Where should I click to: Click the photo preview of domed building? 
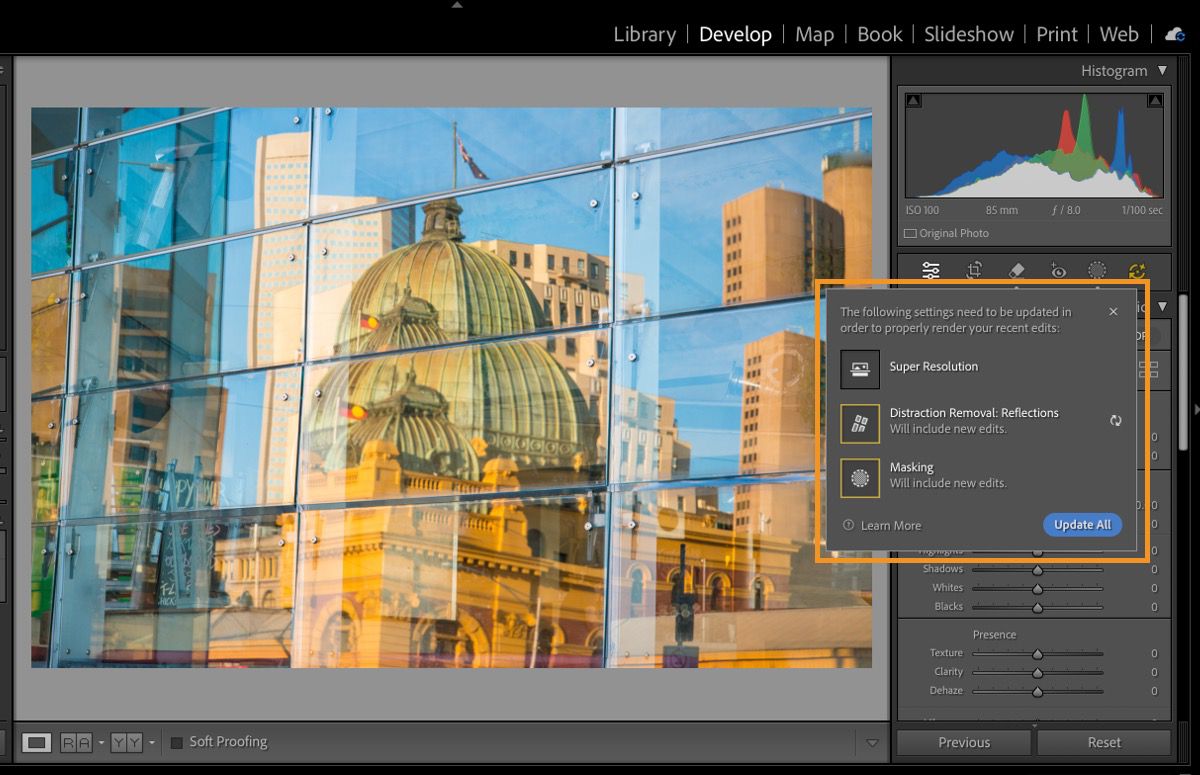[451, 387]
